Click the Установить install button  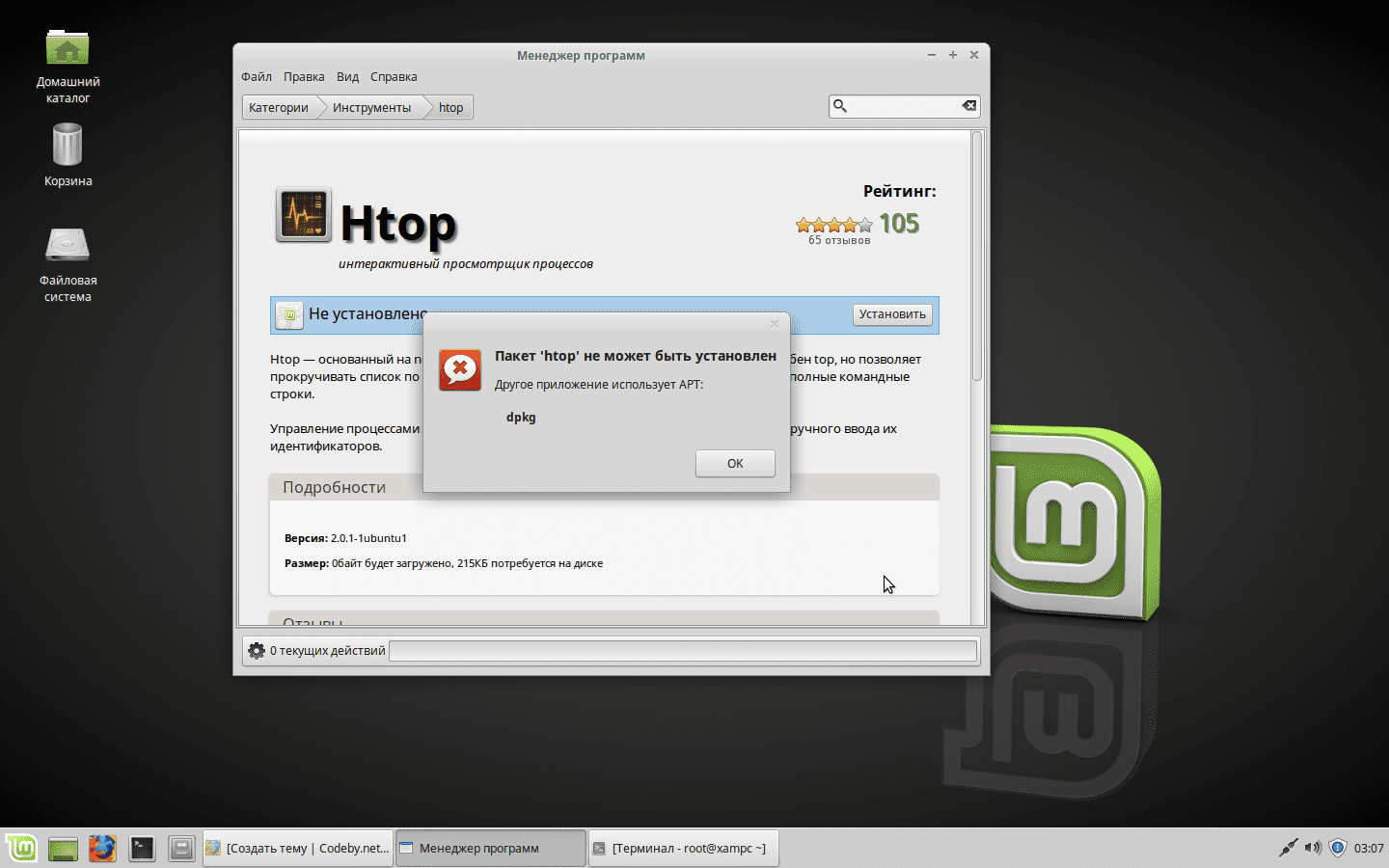[x=891, y=314]
